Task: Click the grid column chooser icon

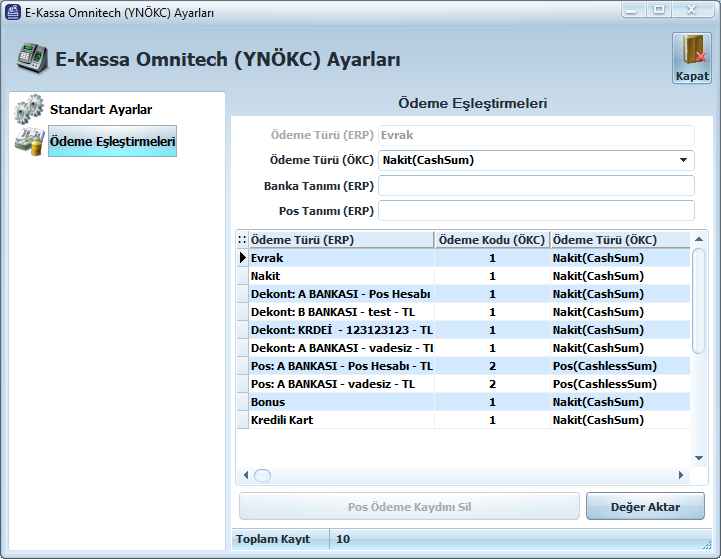Action: click(242, 240)
